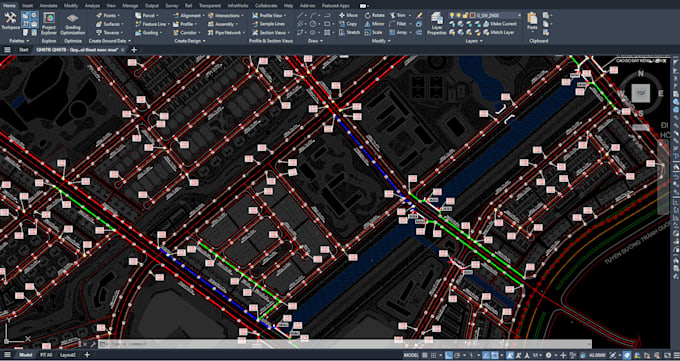Click the Assembly icon
Viewport: 680px width, 361px height.
[x=211, y=24]
